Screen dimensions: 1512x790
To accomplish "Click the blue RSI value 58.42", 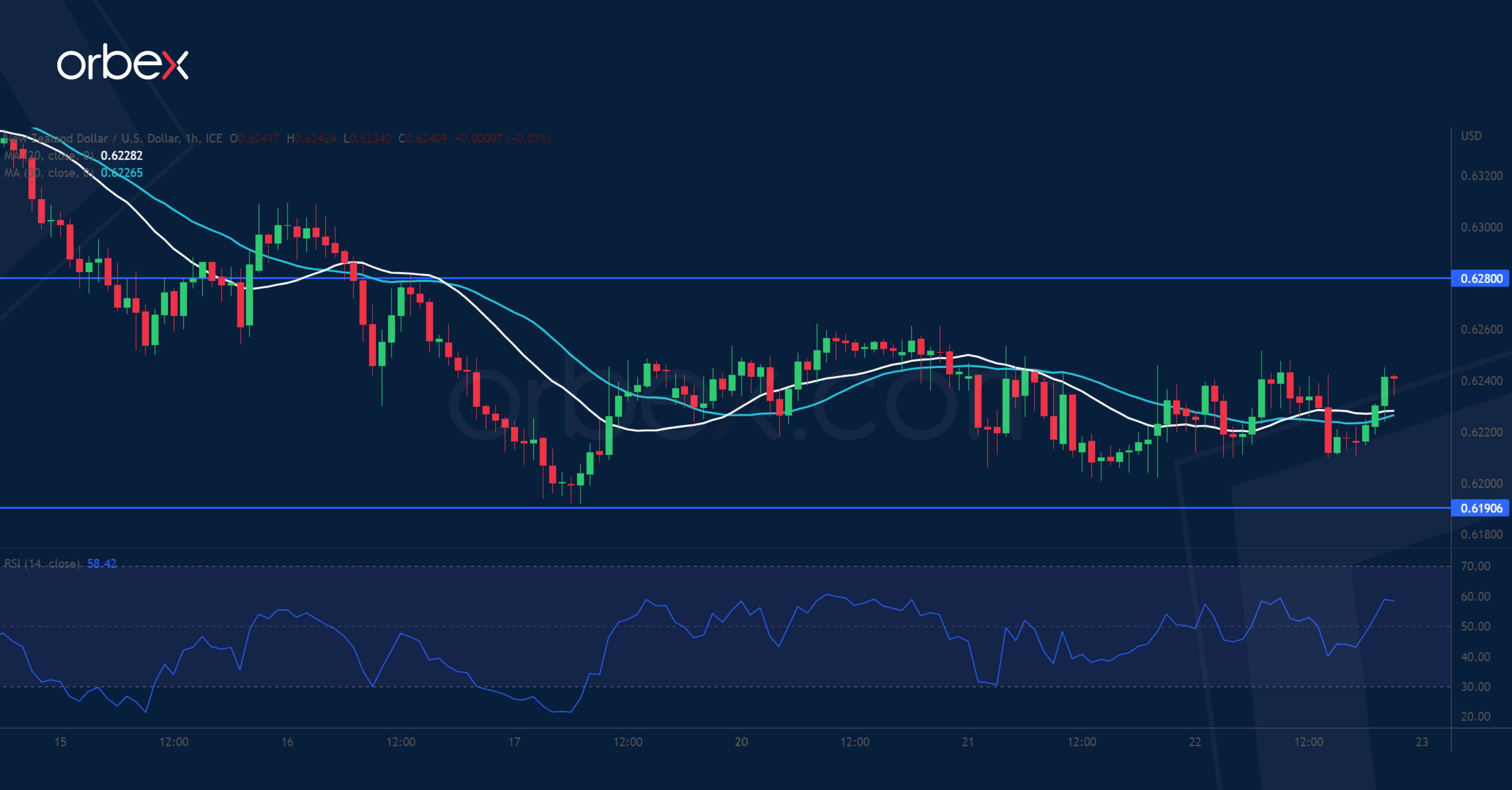I will click(104, 563).
